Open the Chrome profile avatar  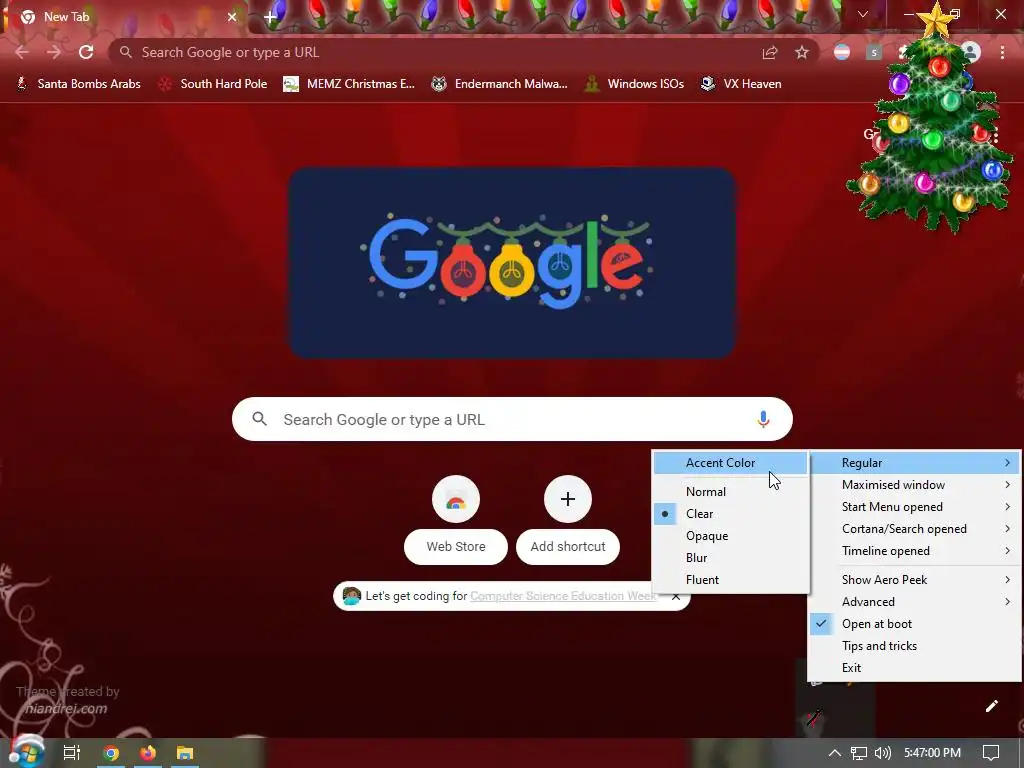(971, 52)
